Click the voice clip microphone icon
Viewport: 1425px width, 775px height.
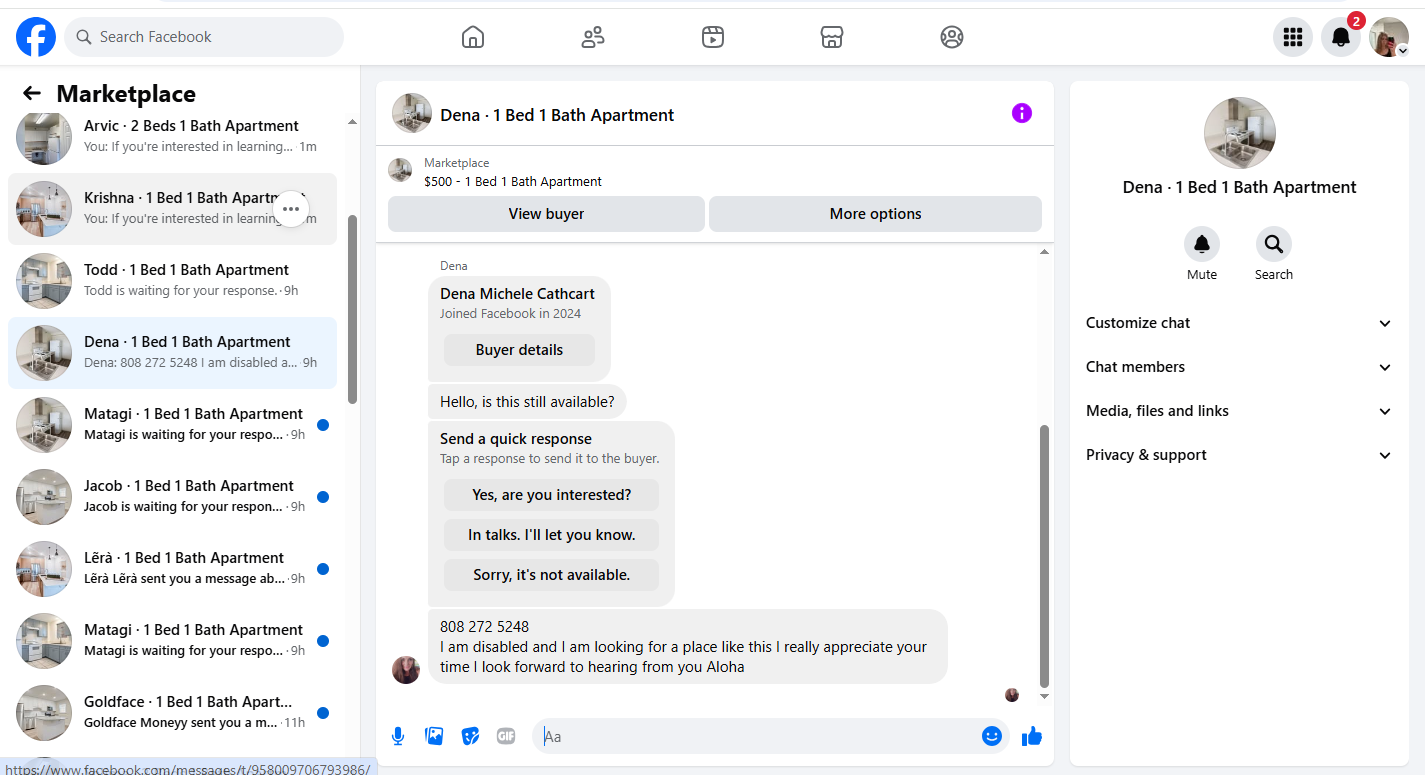tap(398, 737)
